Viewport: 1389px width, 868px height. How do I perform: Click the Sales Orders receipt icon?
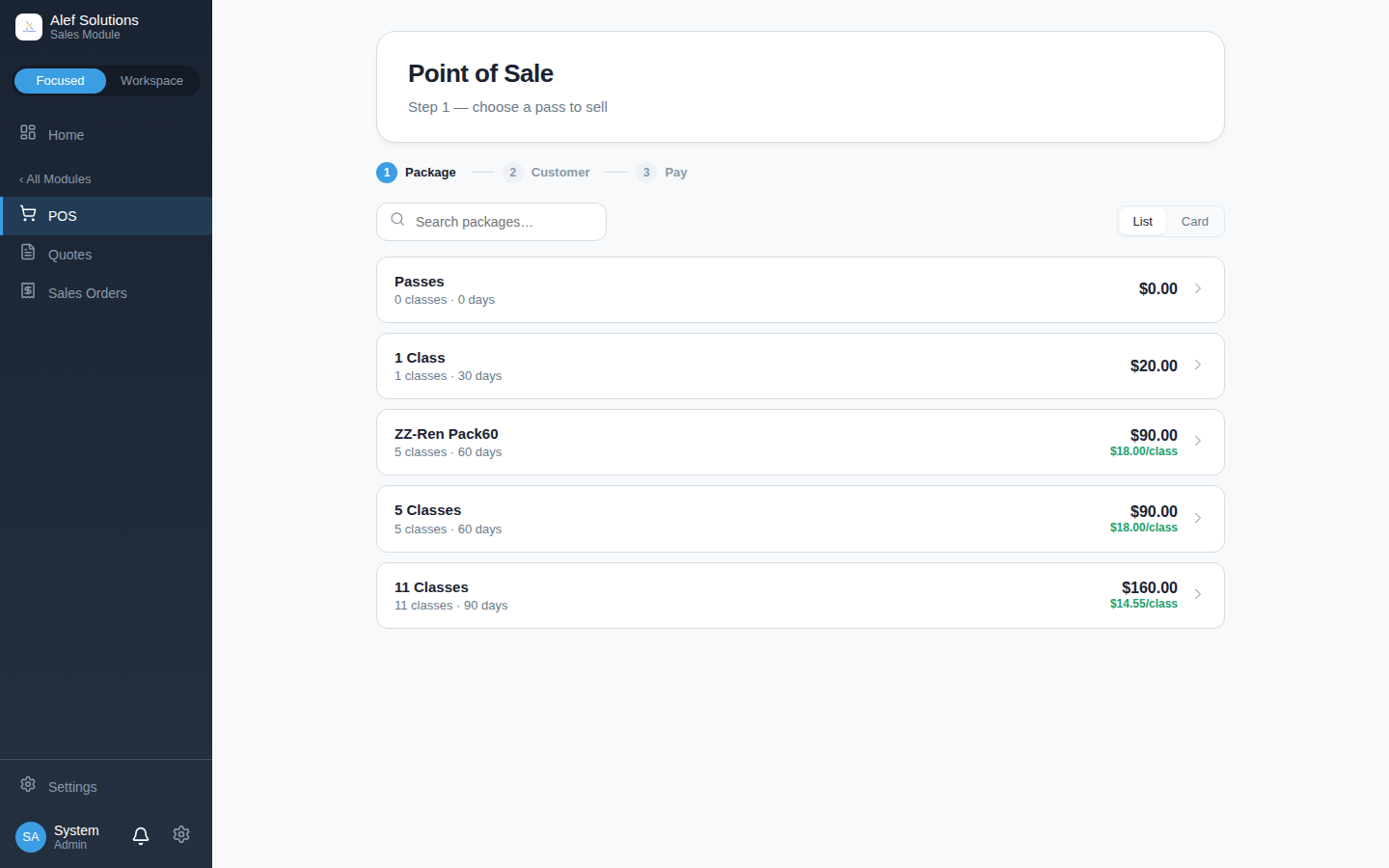pyautogui.click(x=28, y=290)
